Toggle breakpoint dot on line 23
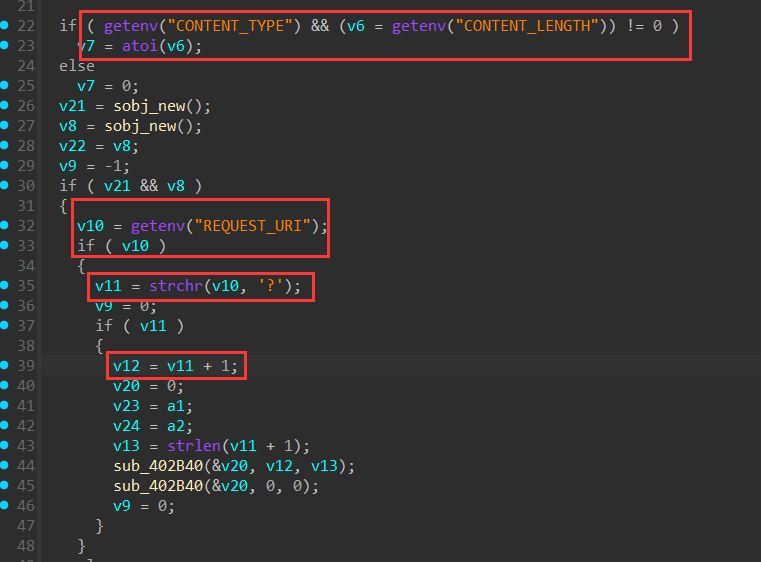The width and height of the screenshot is (761, 562). [x=4, y=45]
